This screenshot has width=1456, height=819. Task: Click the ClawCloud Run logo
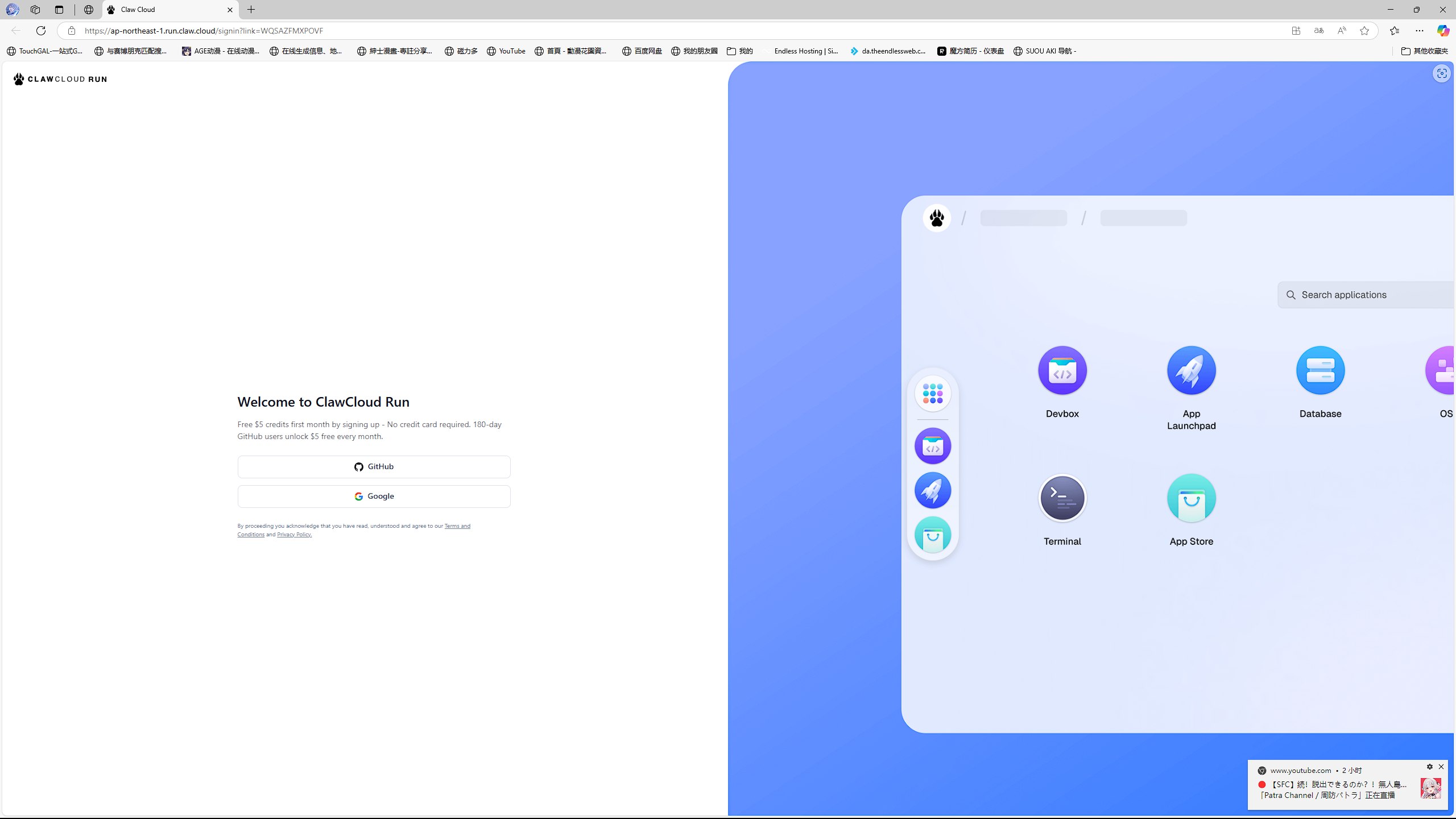click(60, 79)
